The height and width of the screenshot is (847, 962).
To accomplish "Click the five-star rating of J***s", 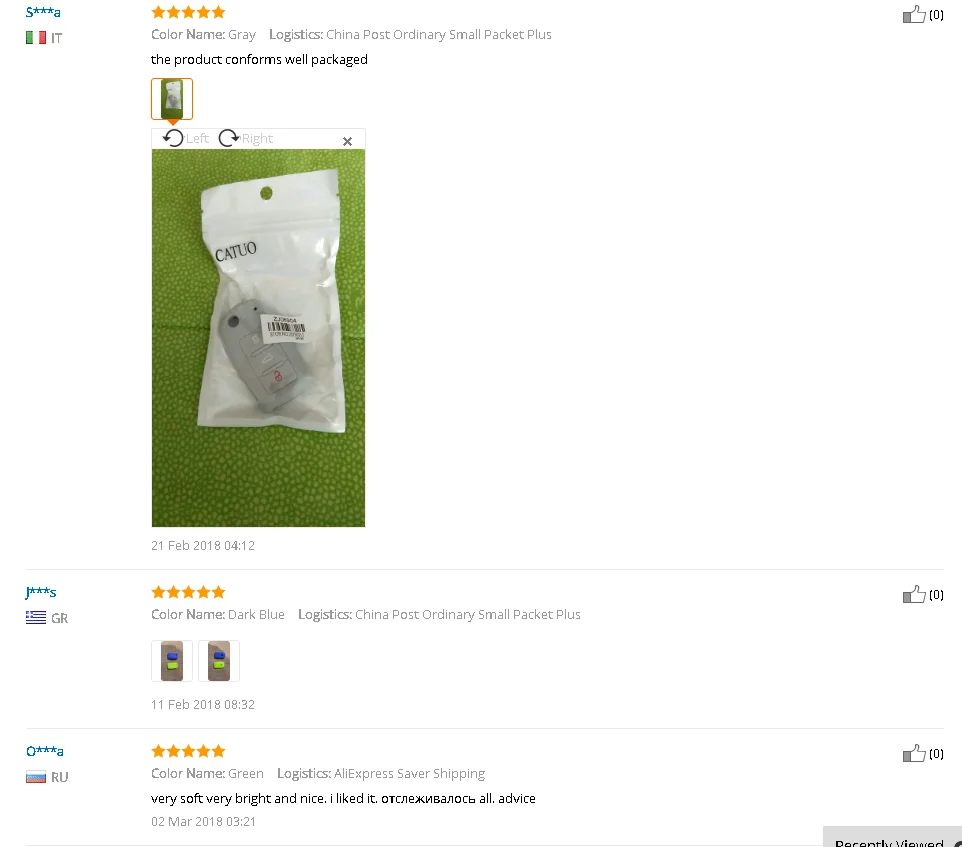I will (x=188, y=592).
